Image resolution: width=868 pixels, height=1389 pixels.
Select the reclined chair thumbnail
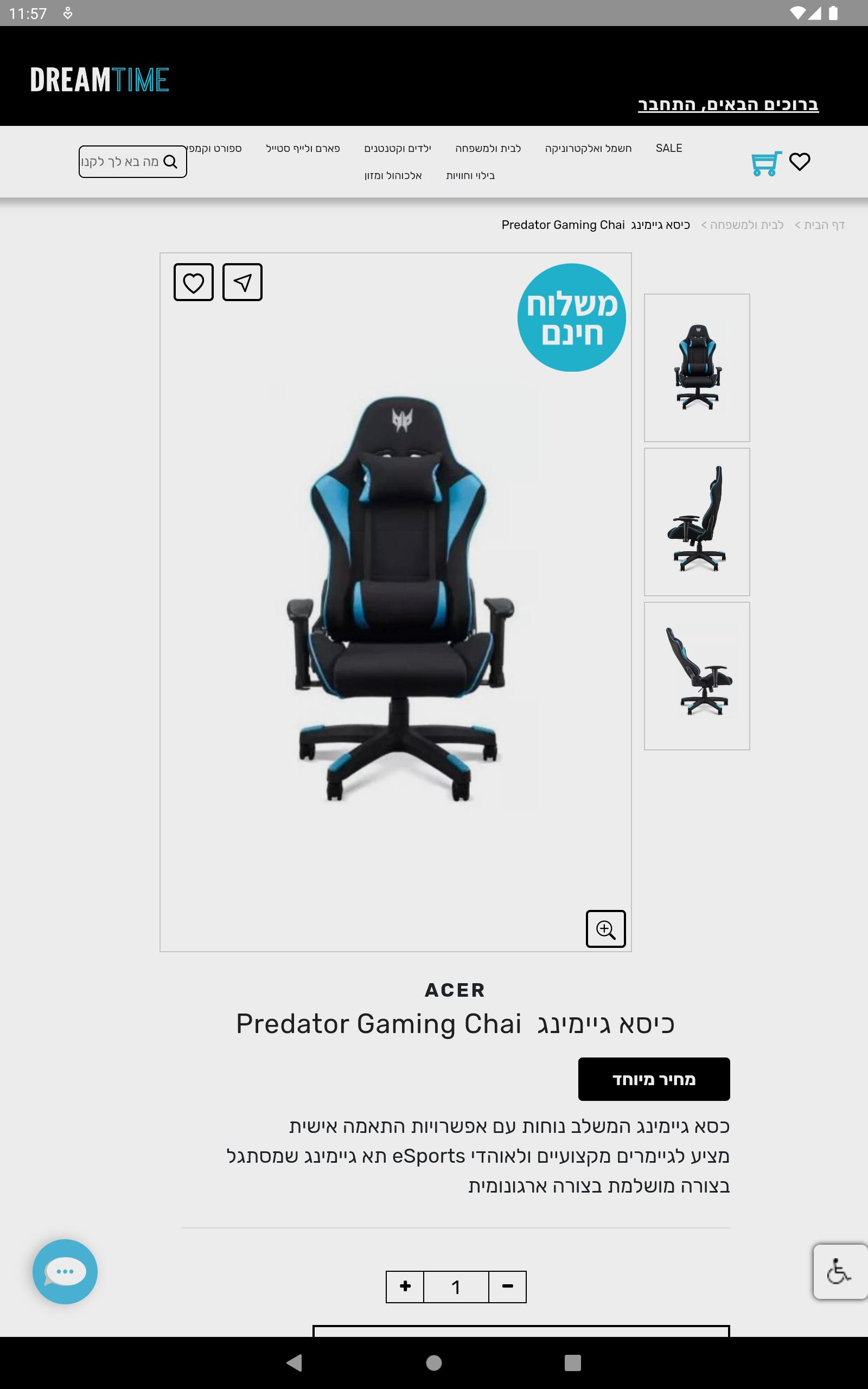(697, 676)
